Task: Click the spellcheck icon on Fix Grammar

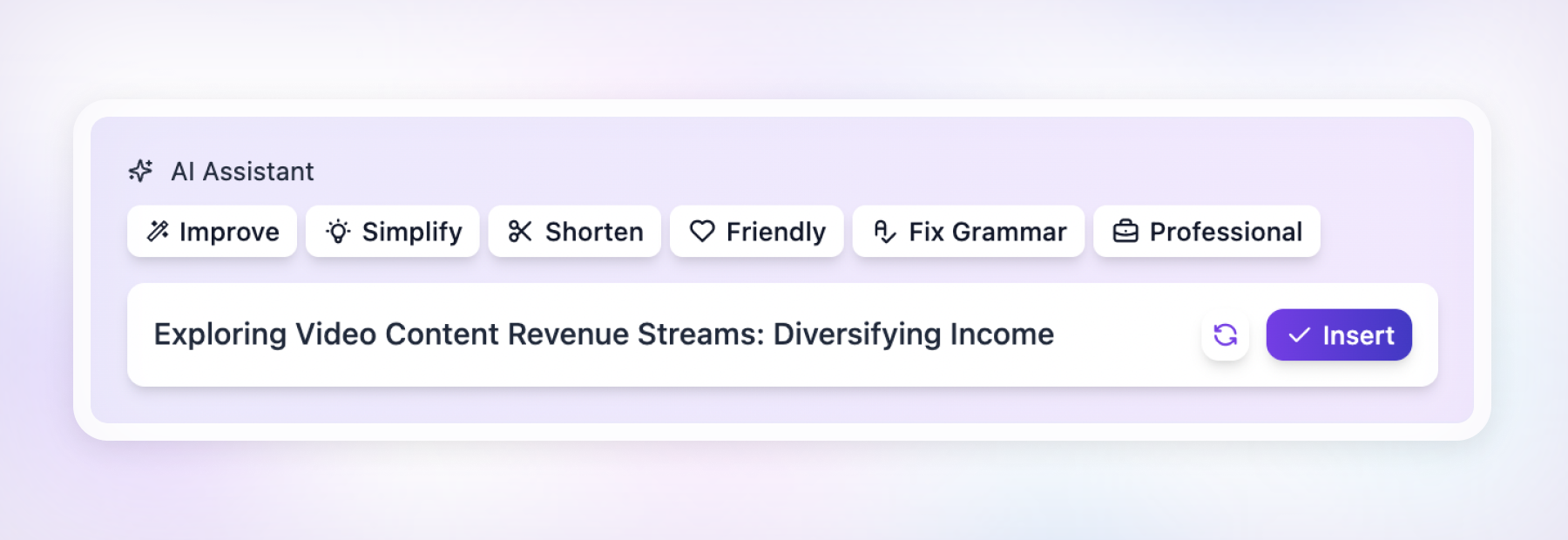Action: point(884,231)
